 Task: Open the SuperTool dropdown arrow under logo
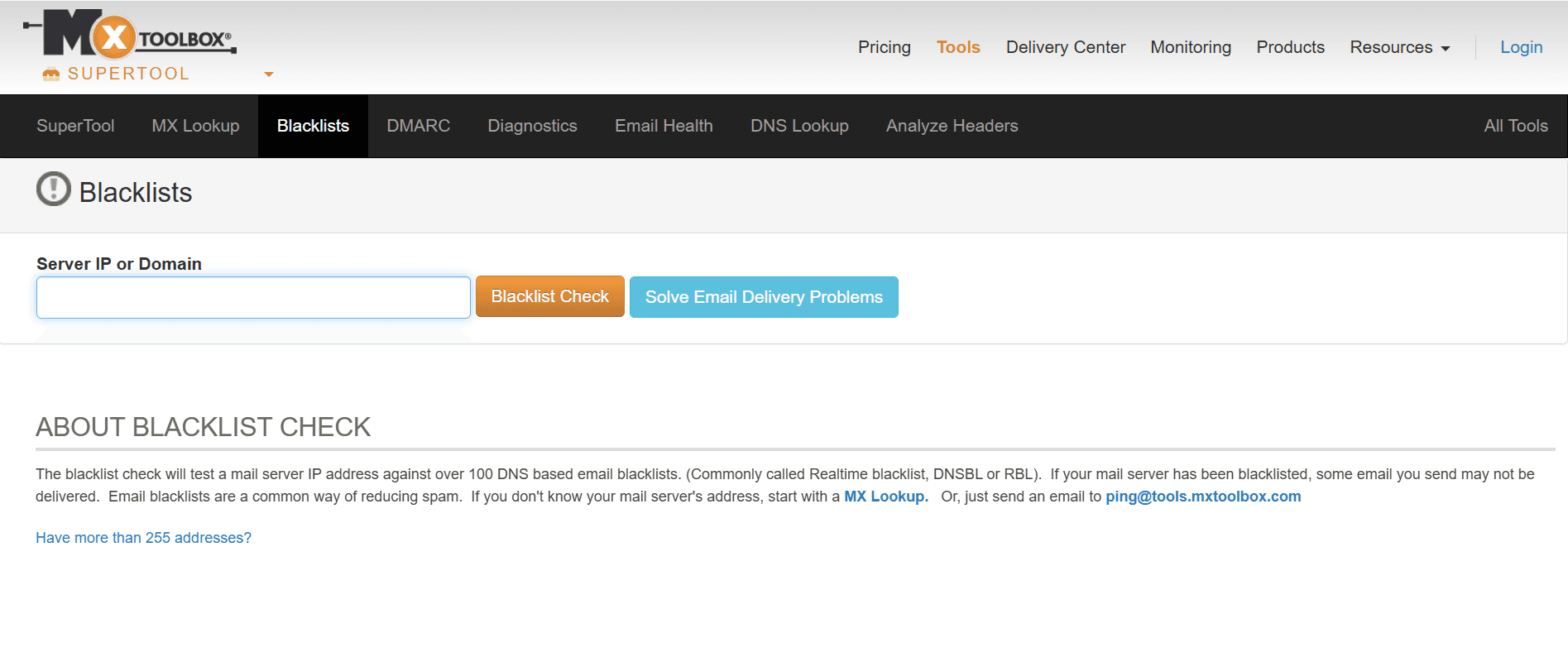(268, 74)
